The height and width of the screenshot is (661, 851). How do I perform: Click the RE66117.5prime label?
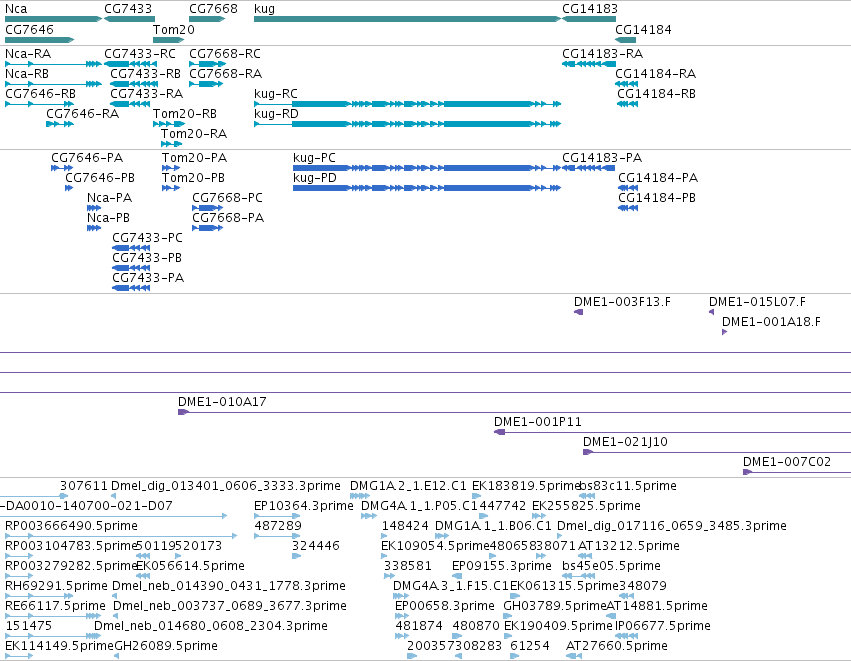[55, 606]
